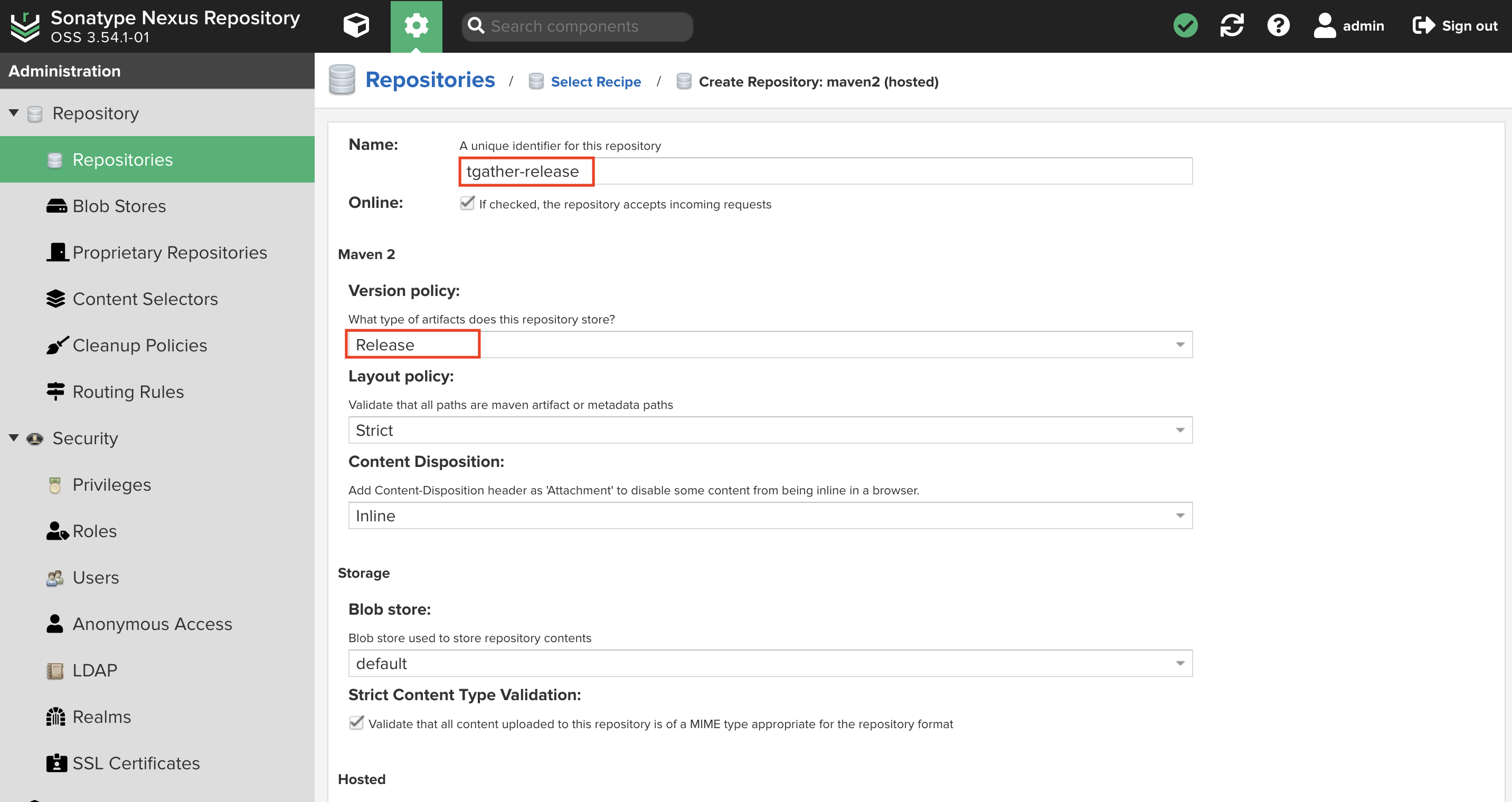Click the Search components field
Screen dimensions: 1512x802
577,26
